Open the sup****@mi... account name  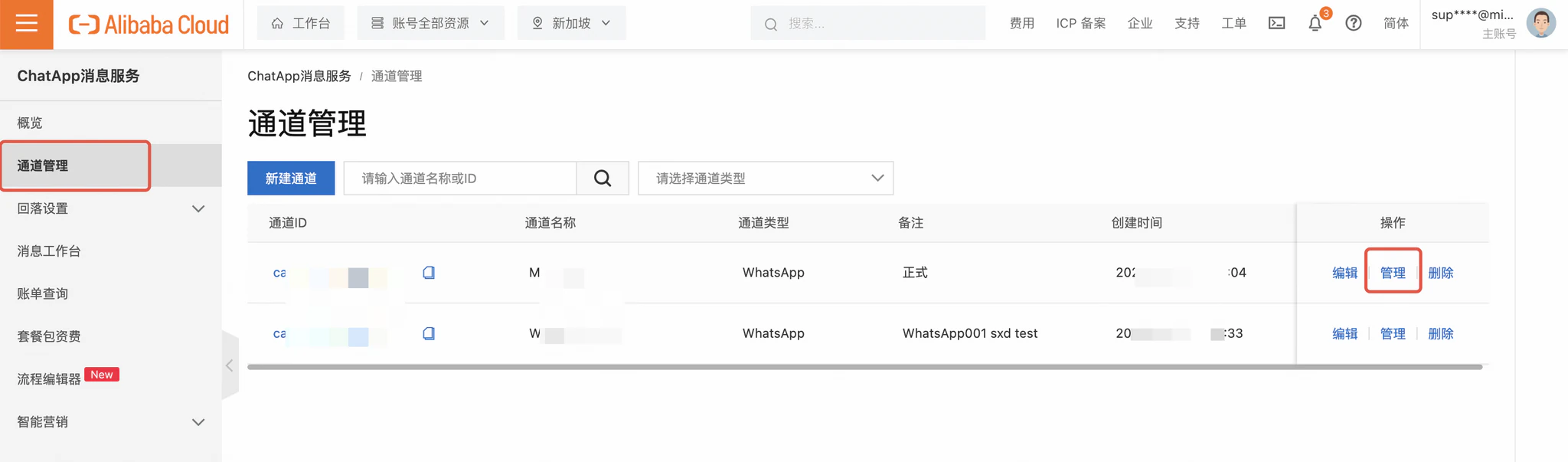click(1472, 15)
